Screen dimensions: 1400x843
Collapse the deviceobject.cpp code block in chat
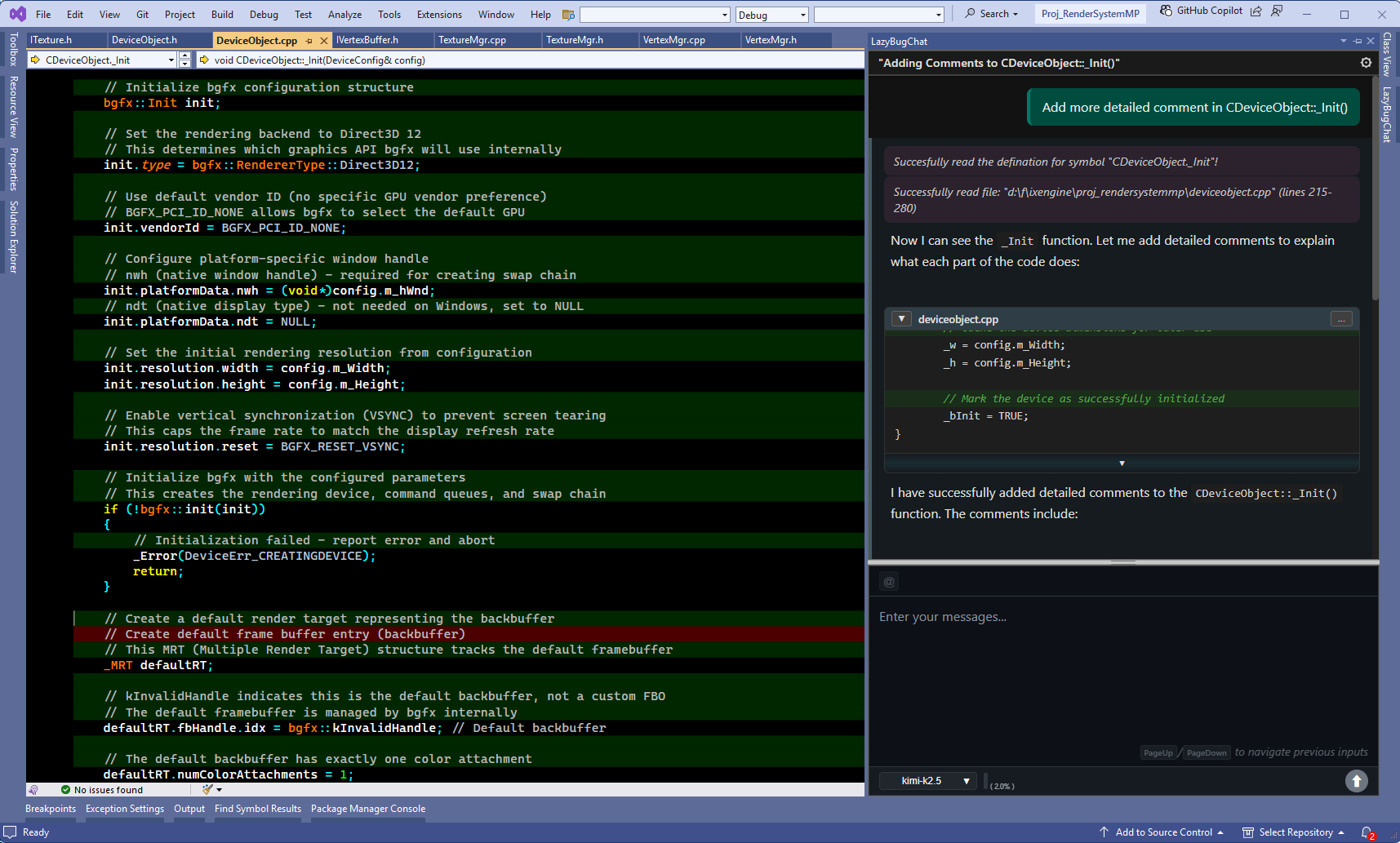[x=901, y=318]
